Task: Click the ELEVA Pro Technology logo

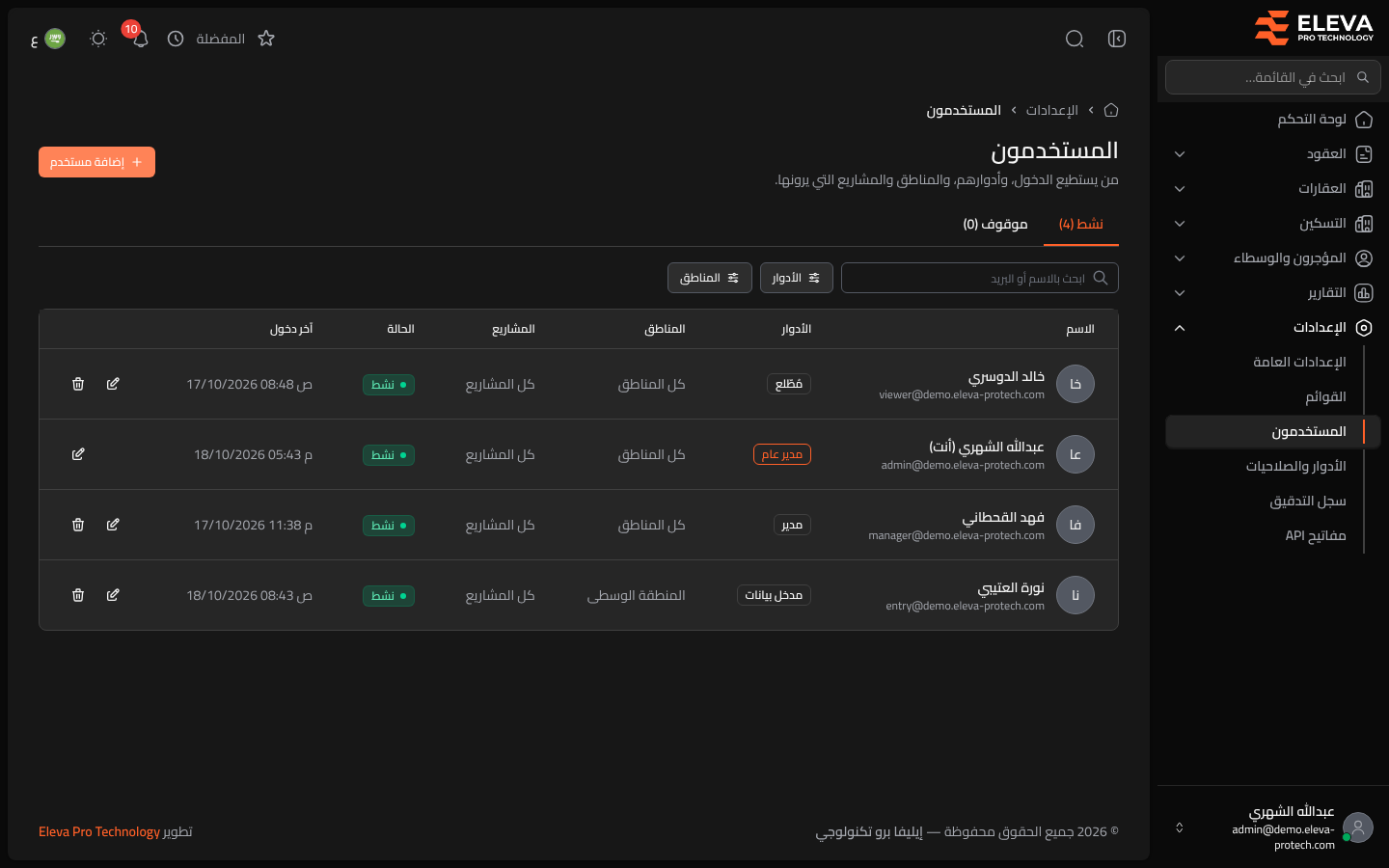Action: point(1314,27)
